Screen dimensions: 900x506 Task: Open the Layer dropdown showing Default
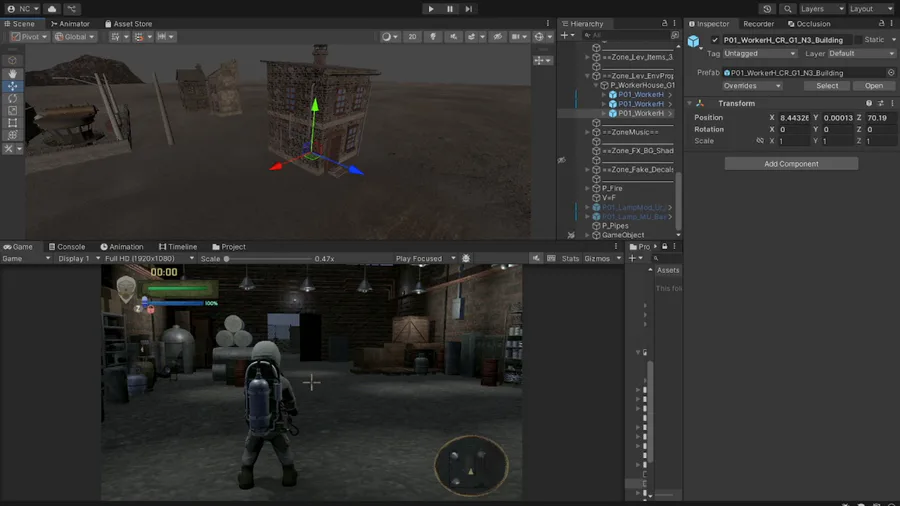[x=861, y=53]
